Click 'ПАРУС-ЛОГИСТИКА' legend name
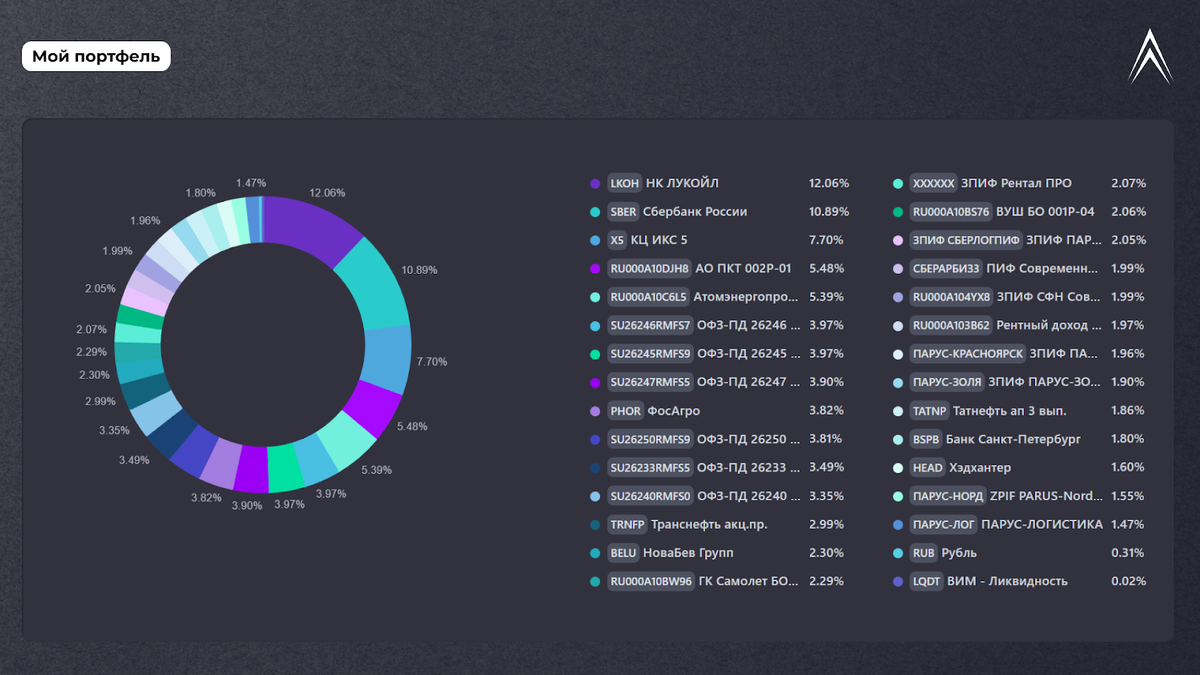1200x675 pixels. (x=1042, y=524)
